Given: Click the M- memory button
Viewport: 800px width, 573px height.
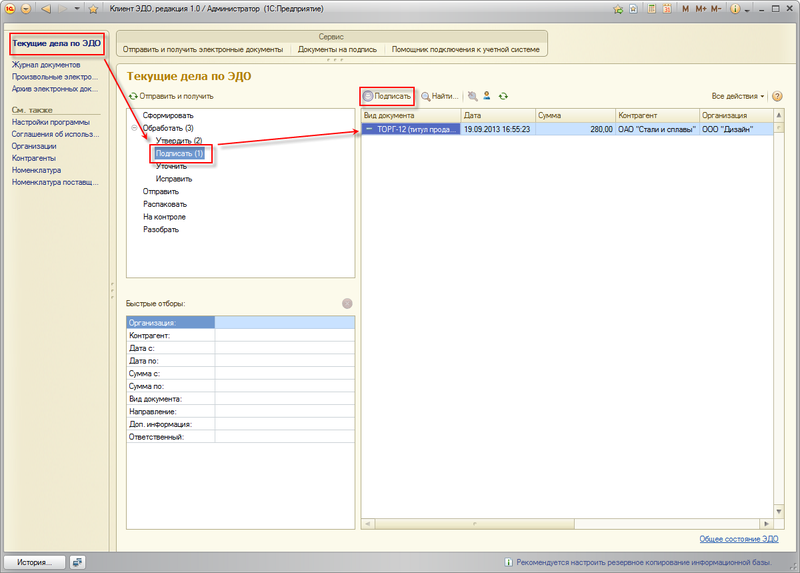Looking at the screenshot, I should [x=716, y=9].
